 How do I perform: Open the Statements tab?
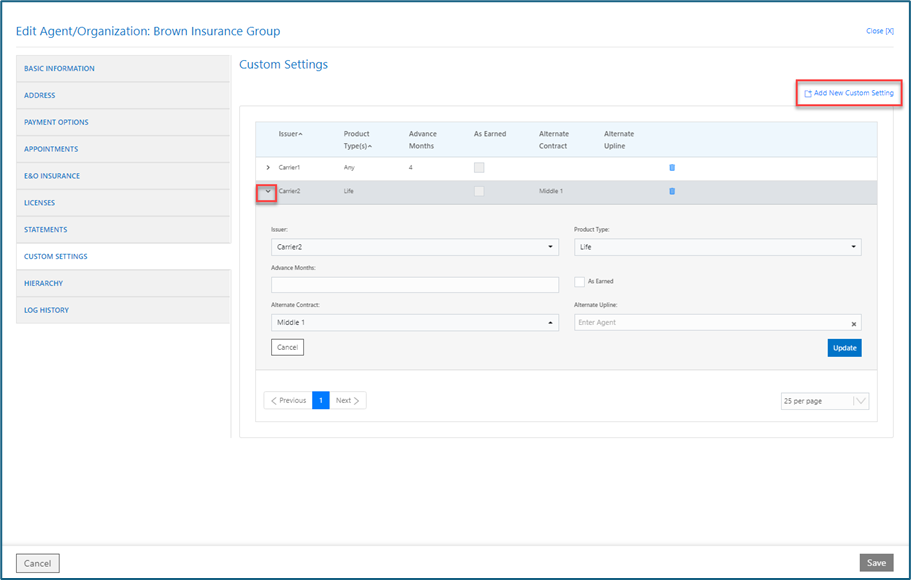(123, 230)
